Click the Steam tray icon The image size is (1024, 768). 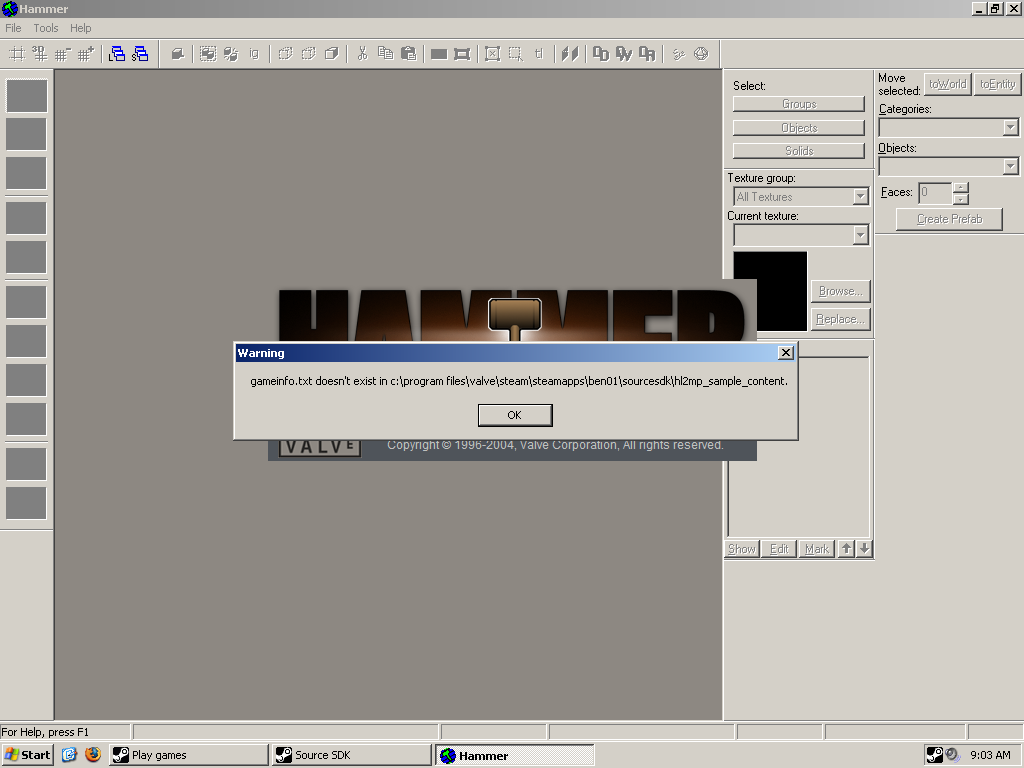pyautogui.click(x=935, y=756)
